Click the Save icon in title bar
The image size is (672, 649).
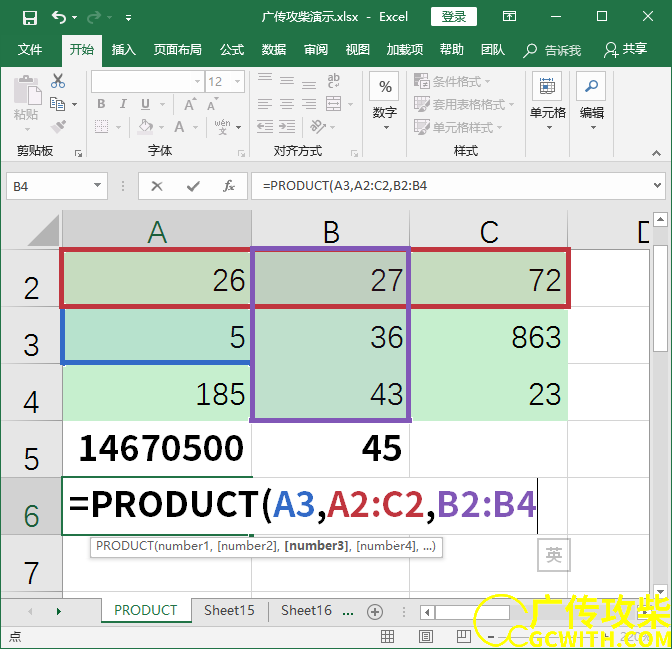point(30,18)
